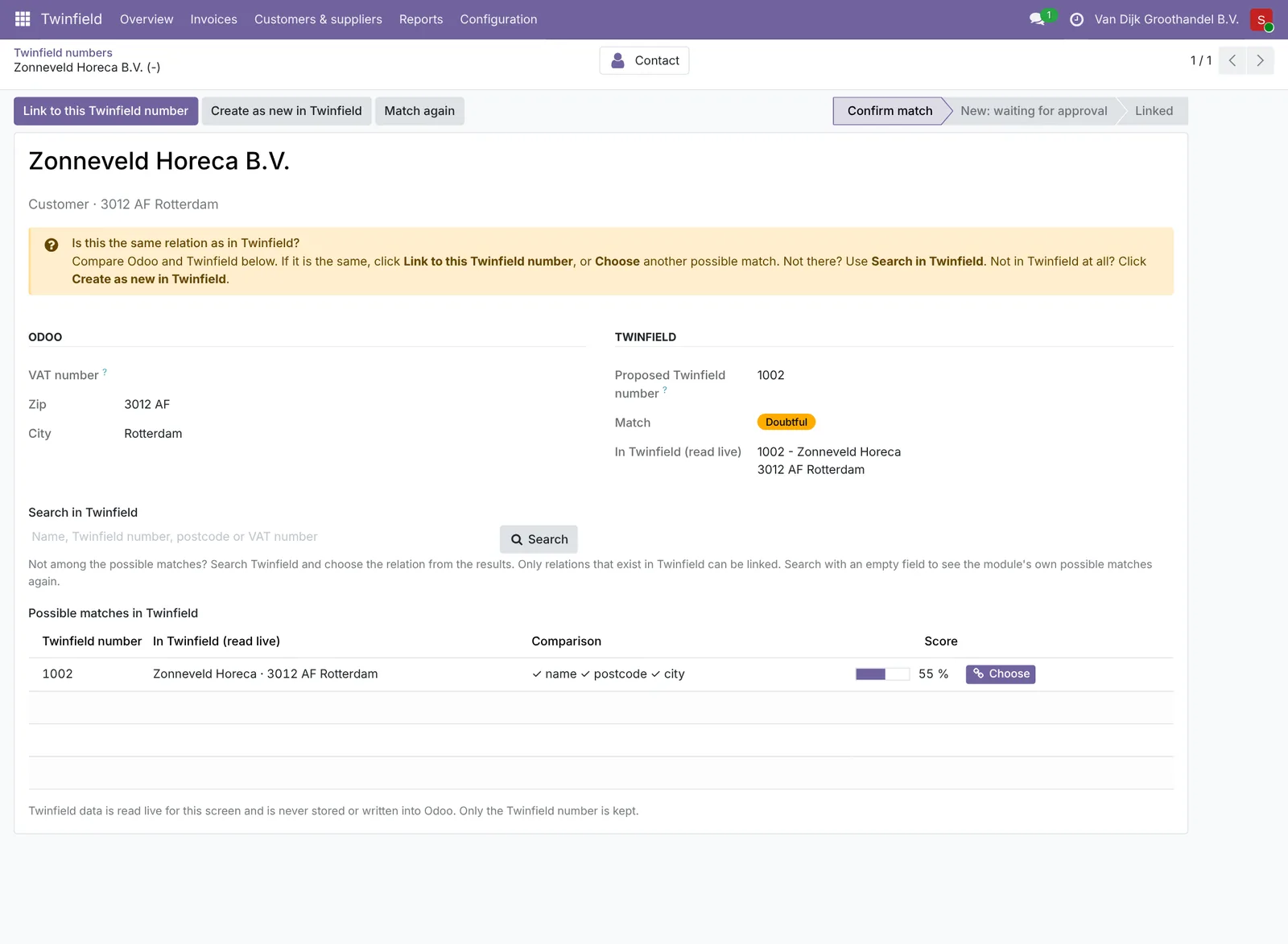
Task: Click the 1 / 1 pager counter
Action: pos(1201,60)
